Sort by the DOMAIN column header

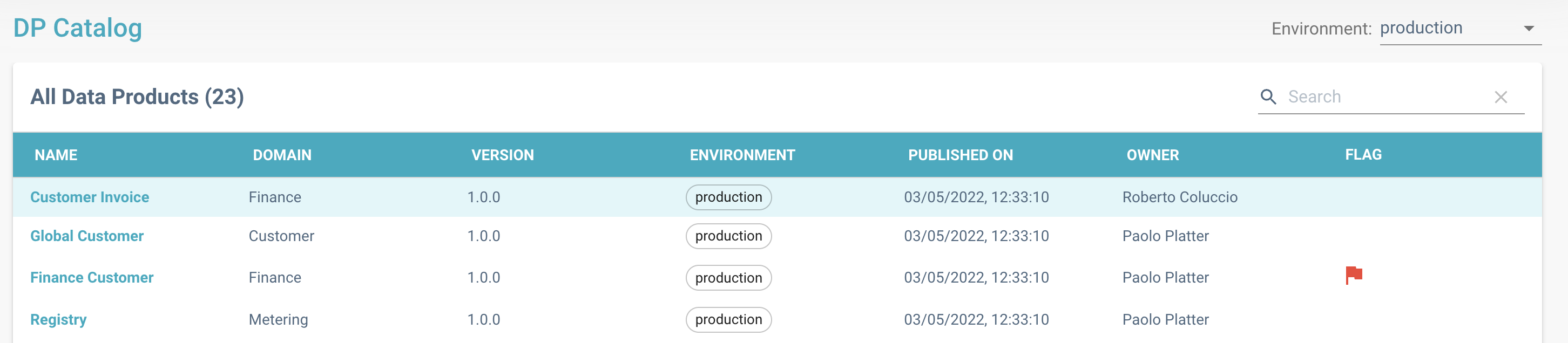[x=282, y=155]
